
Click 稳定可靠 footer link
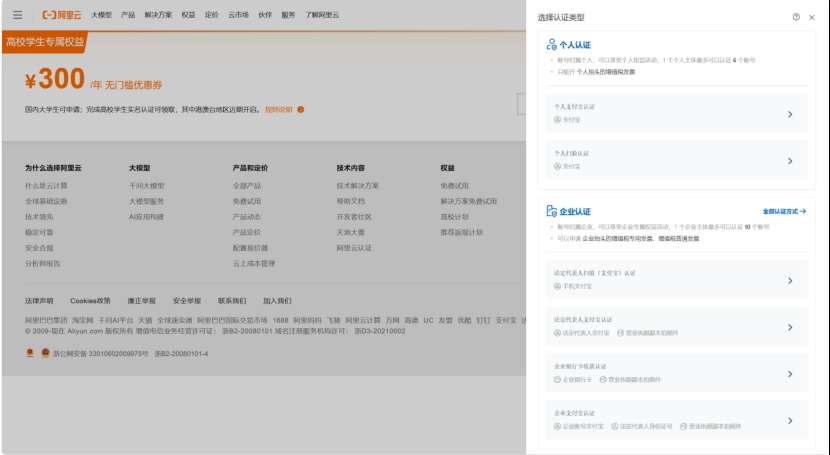click(x=39, y=232)
